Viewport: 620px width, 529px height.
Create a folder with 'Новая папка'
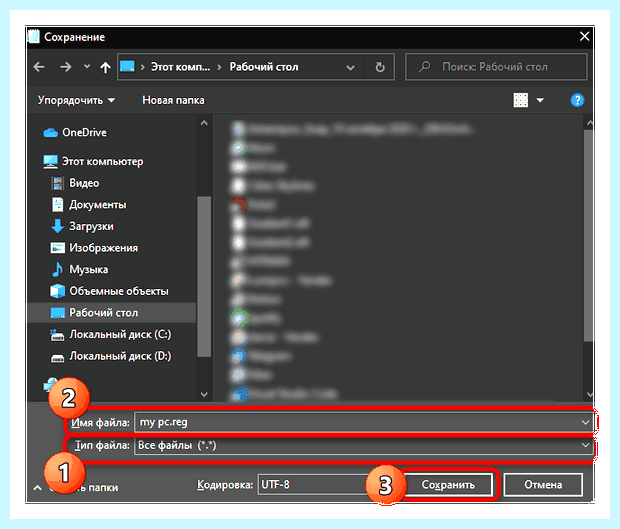(x=173, y=100)
